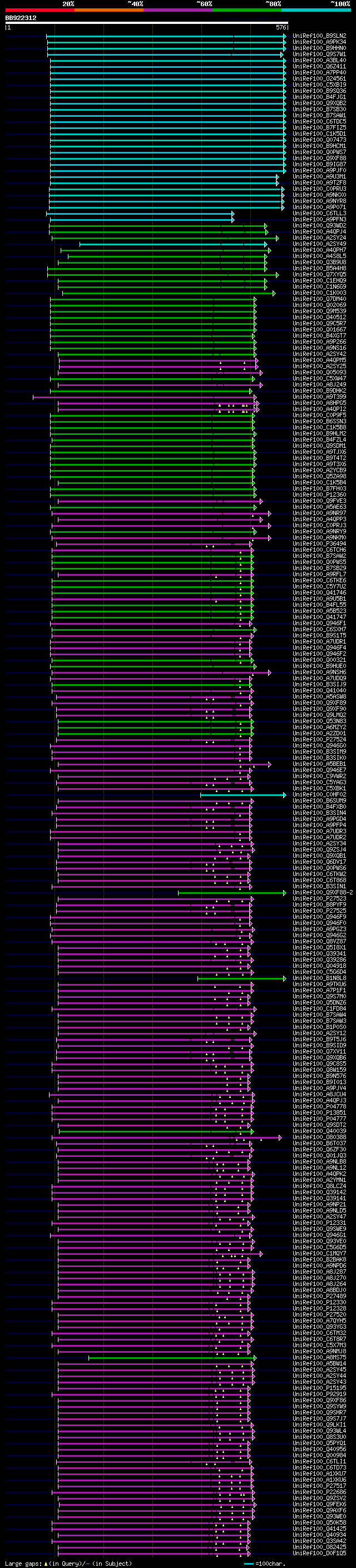Open hit UniRef100_C5XBI9

319,85
